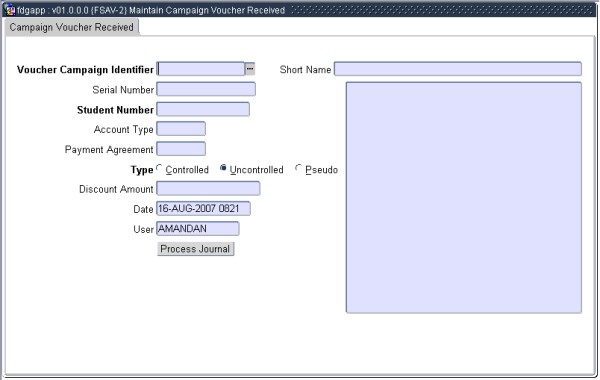Click the Type label next to radio options
The width and height of the screenshot is (600, 380).
pyautogui.click(x=142, y=170)
